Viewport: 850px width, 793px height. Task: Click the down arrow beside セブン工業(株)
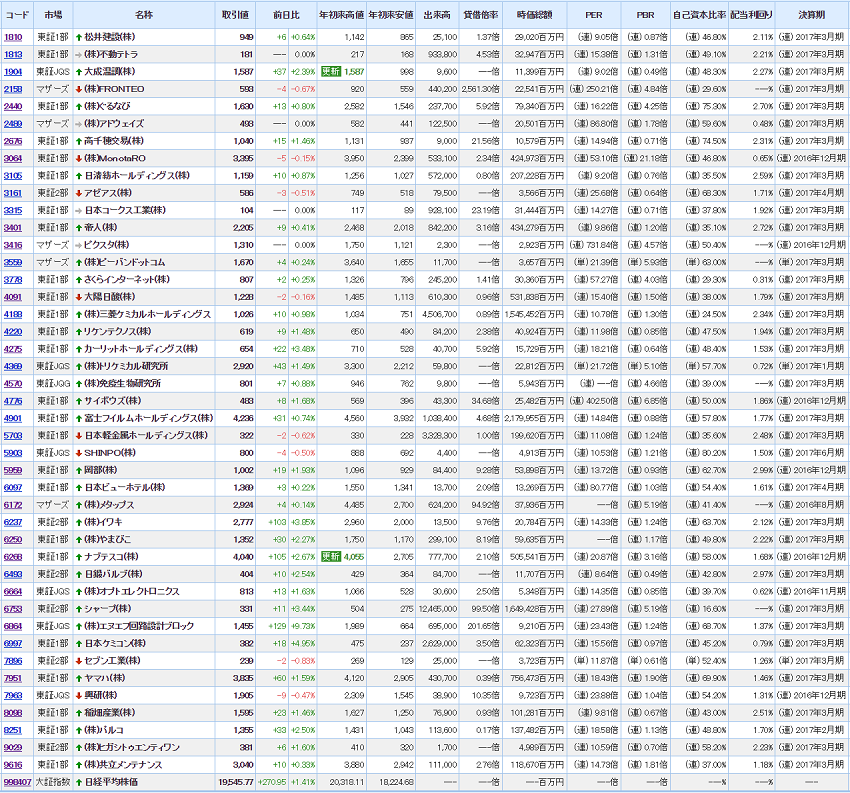(79, 661)
